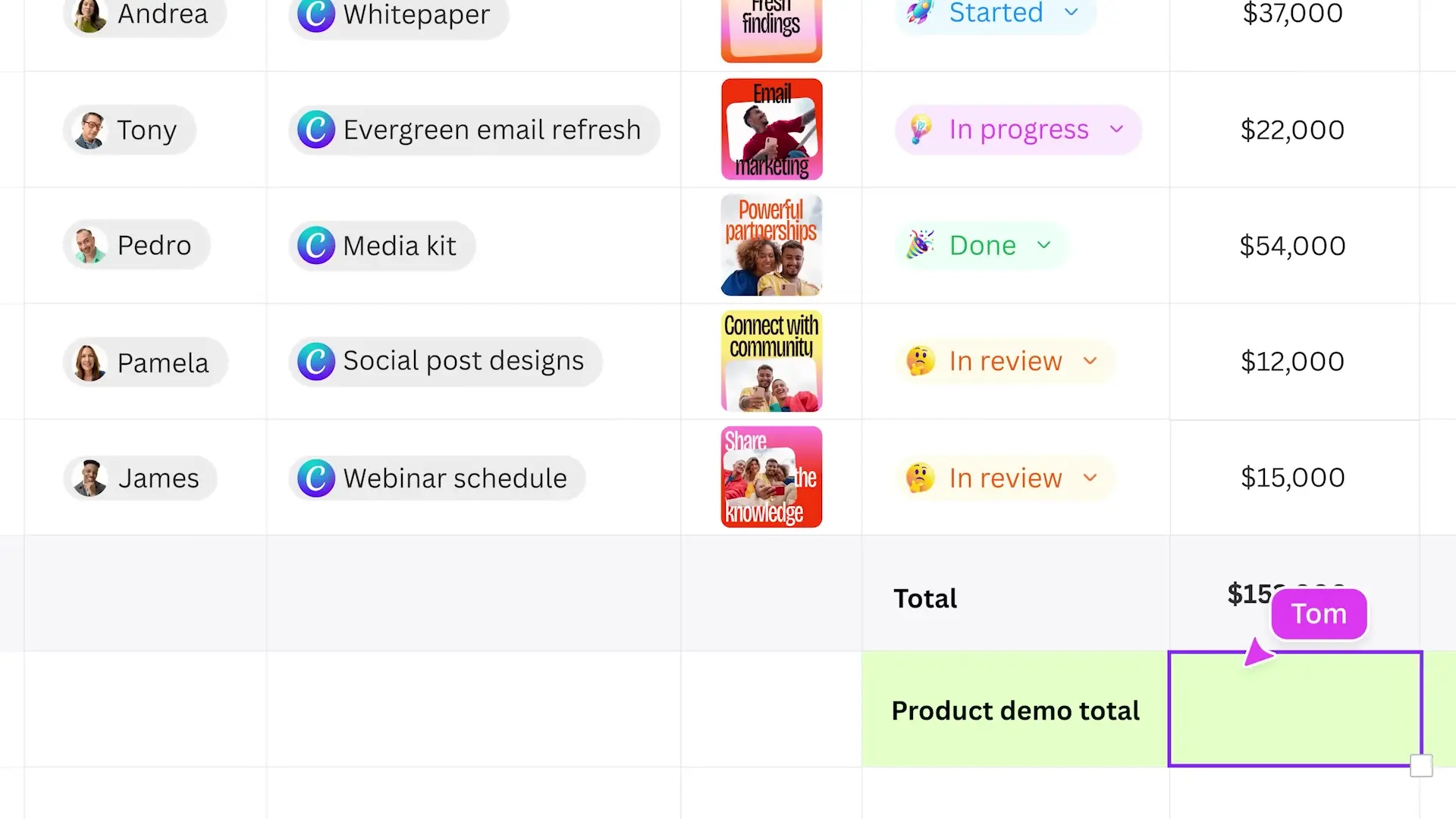Open the Powerful partnerships thumbnail
The height and width of the screenshot is (819, 1456).
[x=771, y=246]
